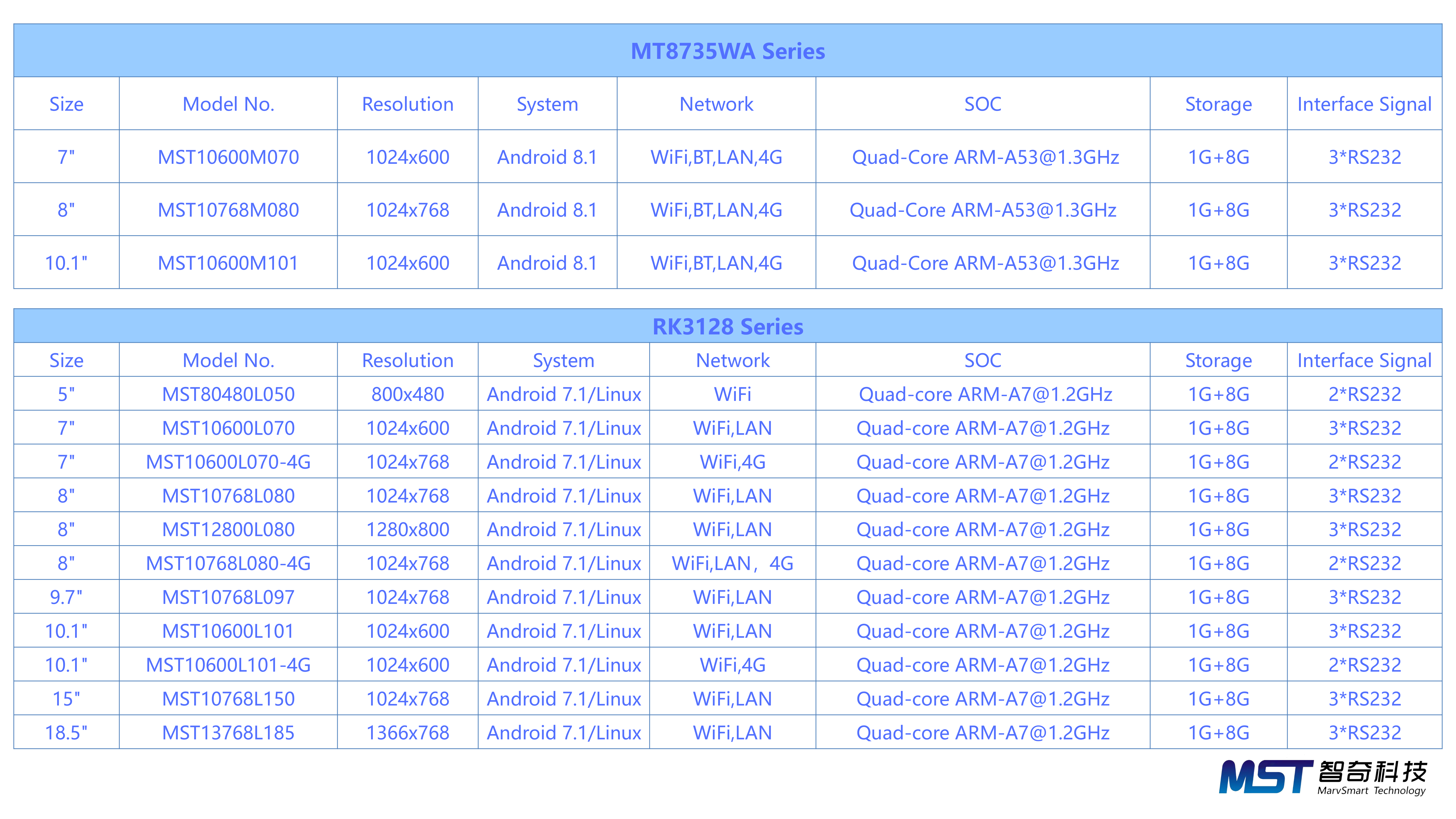Click Android 8.1 in MST10600M101 row
The width and height of the screenshot is (1456, 819).
click(547, 263)
